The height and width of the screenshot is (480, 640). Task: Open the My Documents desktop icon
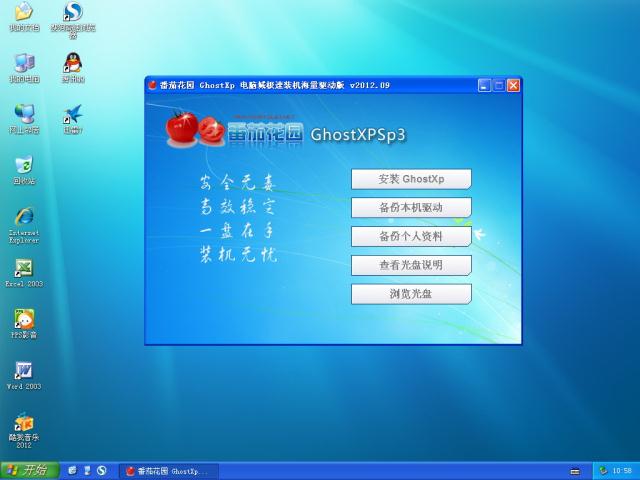[24, 17]
